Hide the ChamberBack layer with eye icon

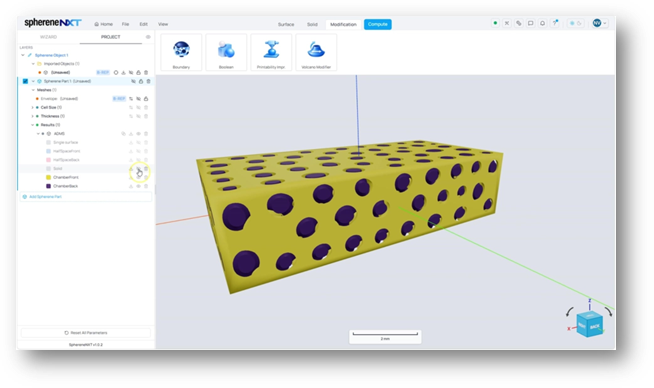tap(138, 186)
